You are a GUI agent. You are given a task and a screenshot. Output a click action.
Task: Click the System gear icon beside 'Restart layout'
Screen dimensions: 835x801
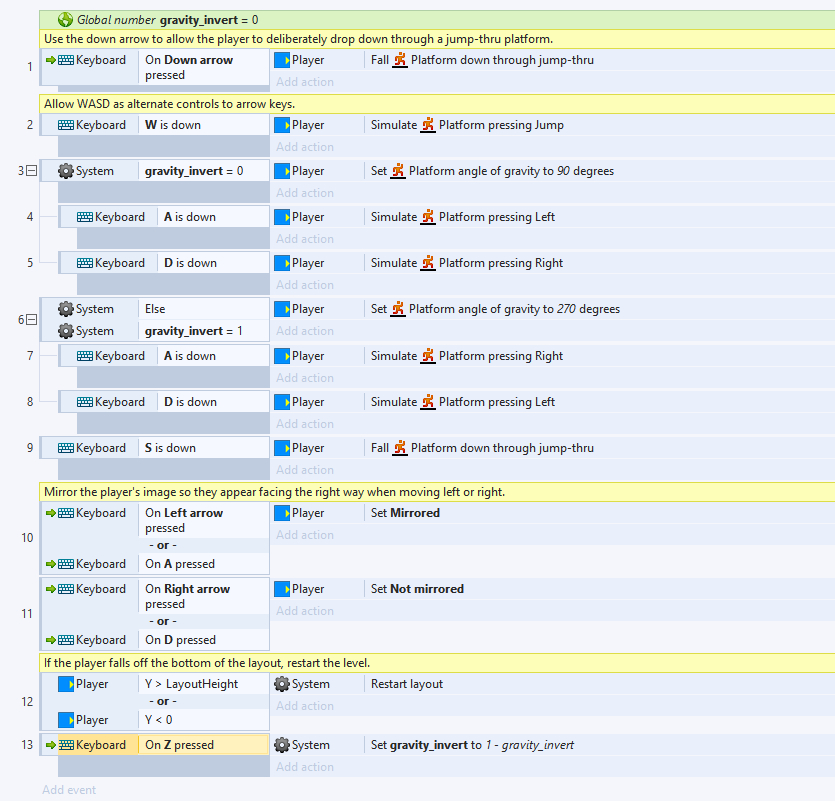pyautogui.click(x=282, y=684)
